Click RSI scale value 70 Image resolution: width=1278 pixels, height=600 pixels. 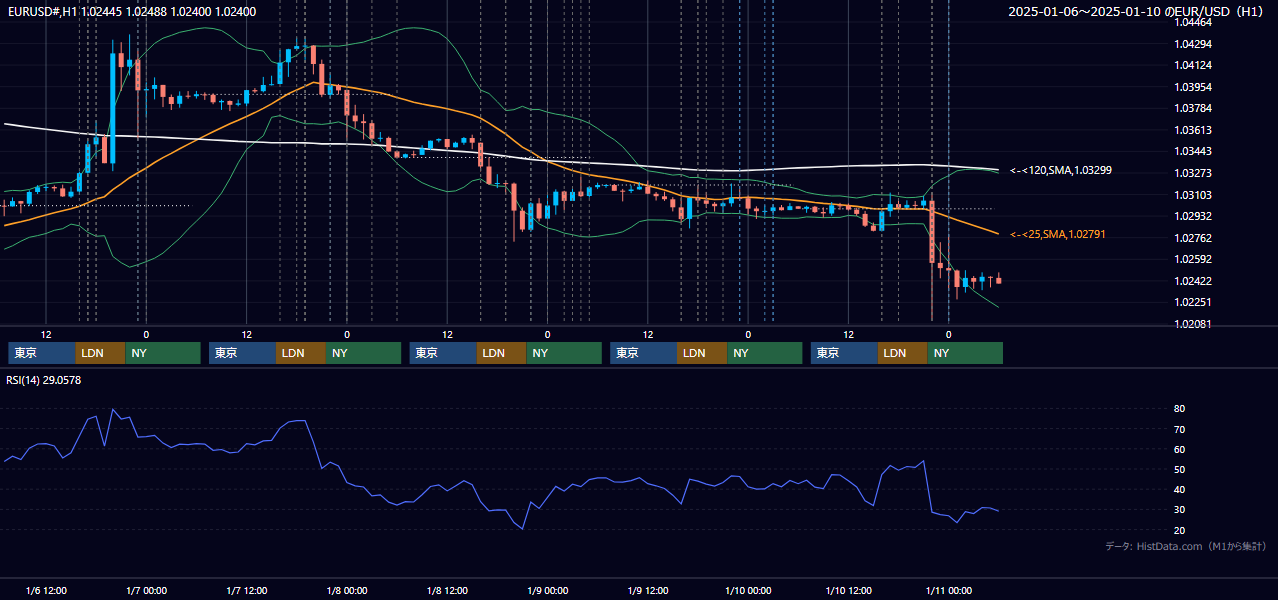tap(1179, 429)
